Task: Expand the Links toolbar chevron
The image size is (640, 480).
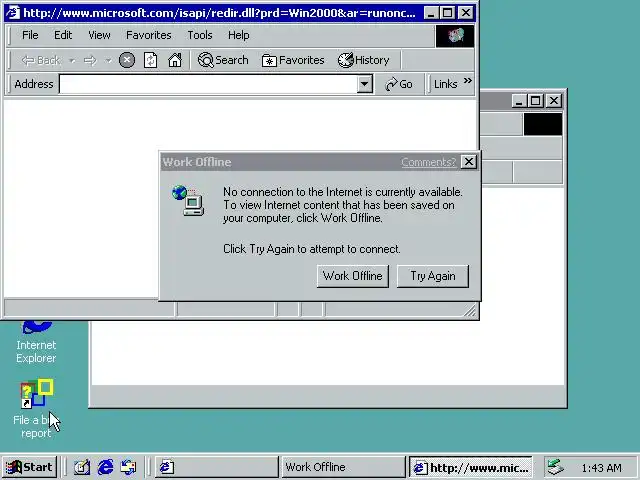Action: click(x=468, y=80)
